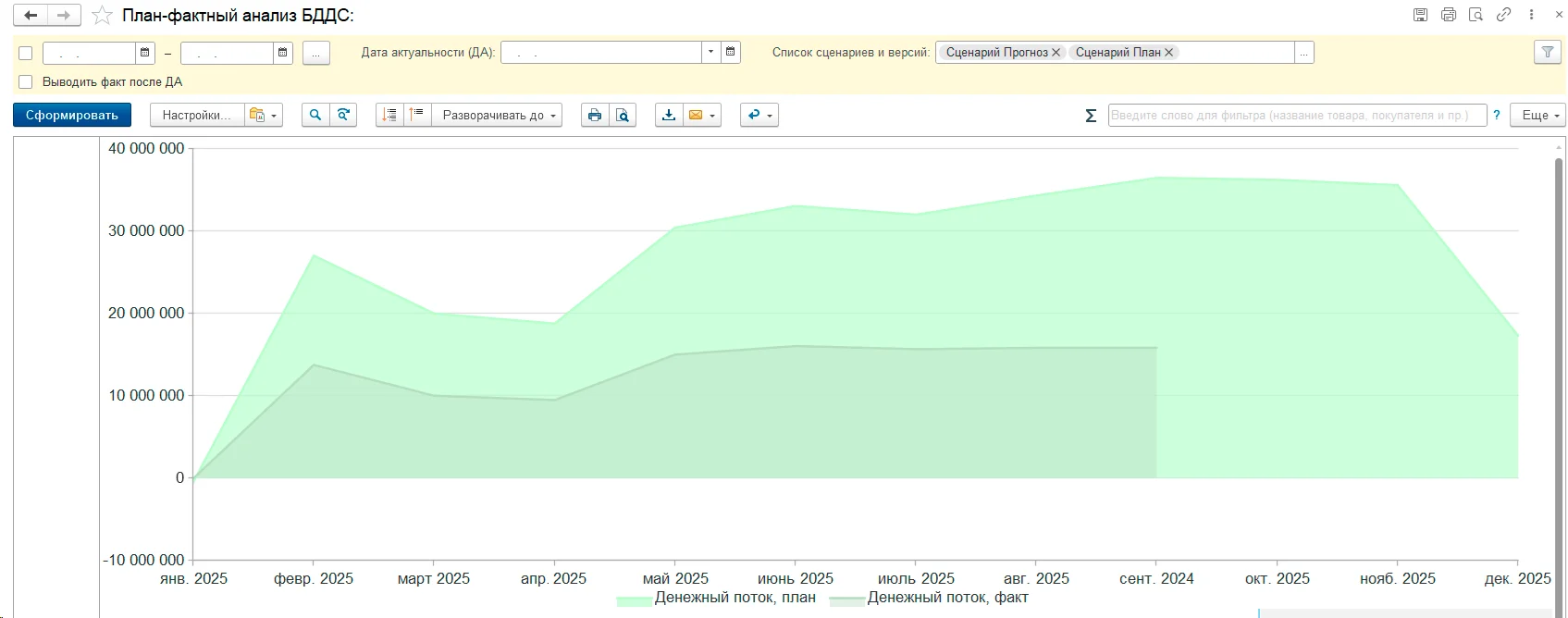Enable Выводить факт после ДА checkbox
Image resolution: width=1568 pixels, height=618 pixels.
click(x=26, y=82)
